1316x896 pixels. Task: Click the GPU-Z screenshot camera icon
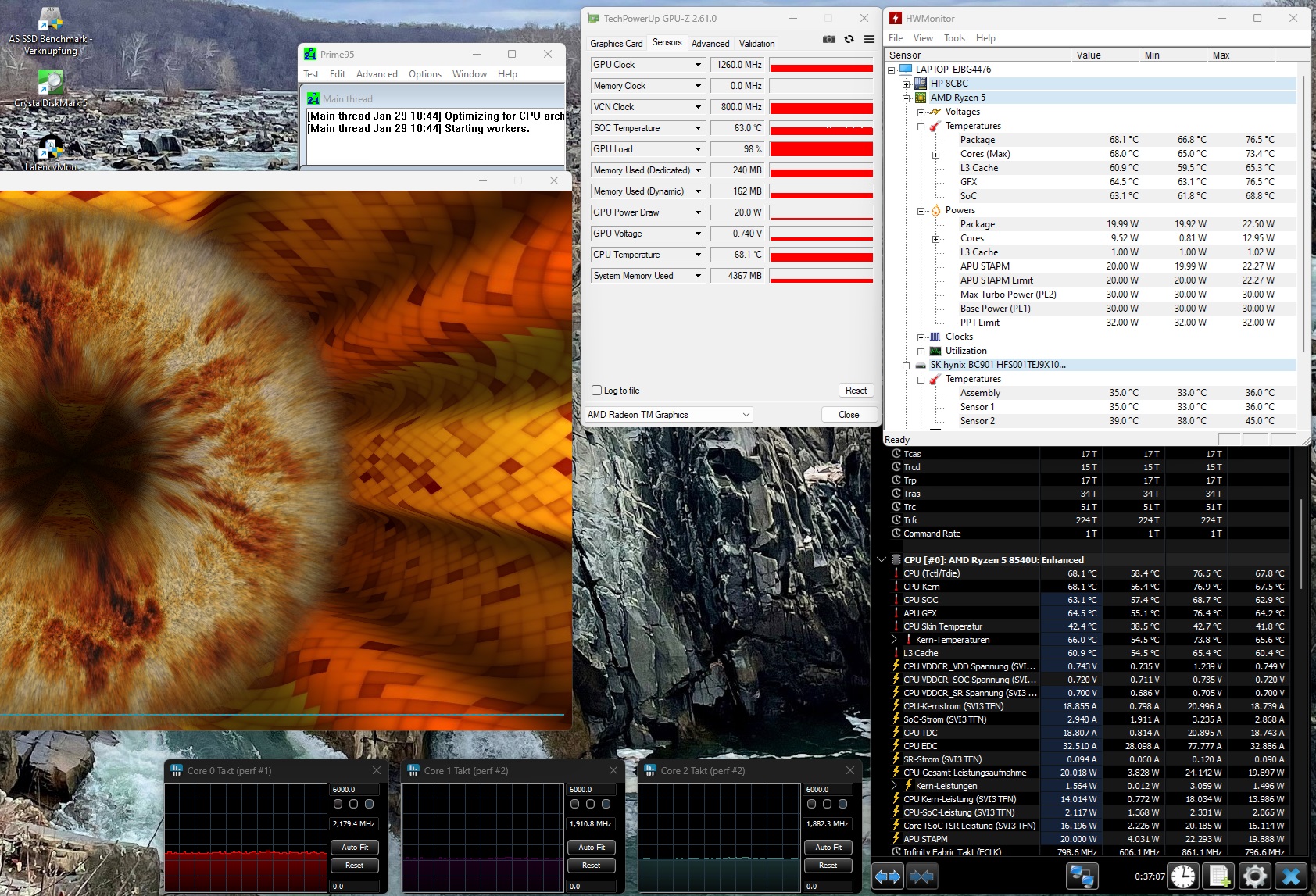tap(828, 39)
